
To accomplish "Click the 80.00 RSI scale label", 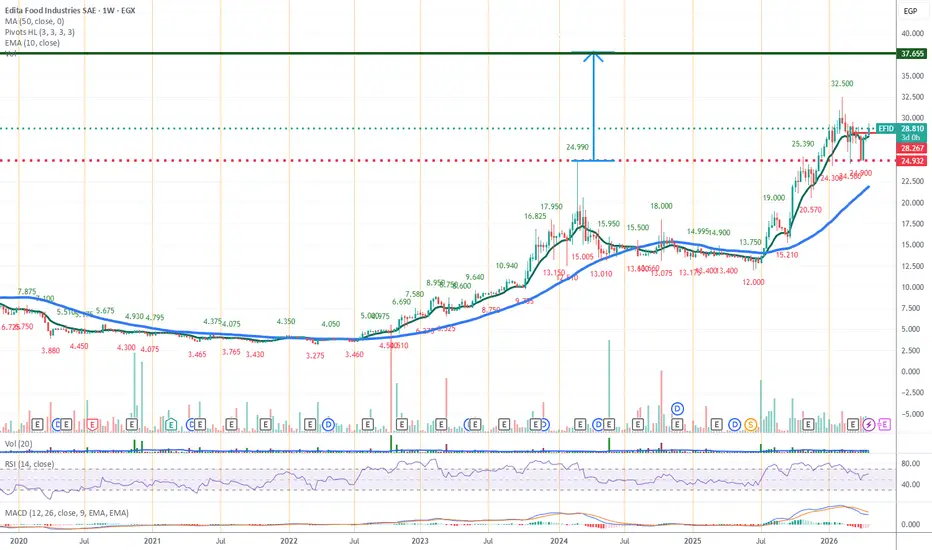I will click(x=911, y=464).
